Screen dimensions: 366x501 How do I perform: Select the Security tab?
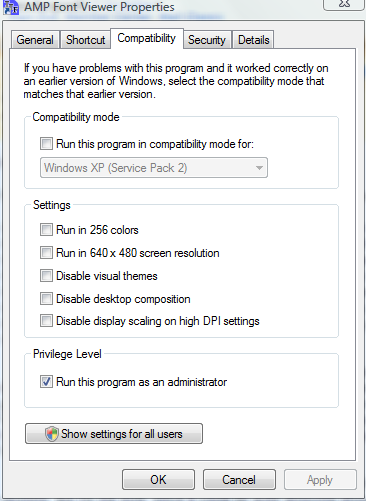(207, 40)
